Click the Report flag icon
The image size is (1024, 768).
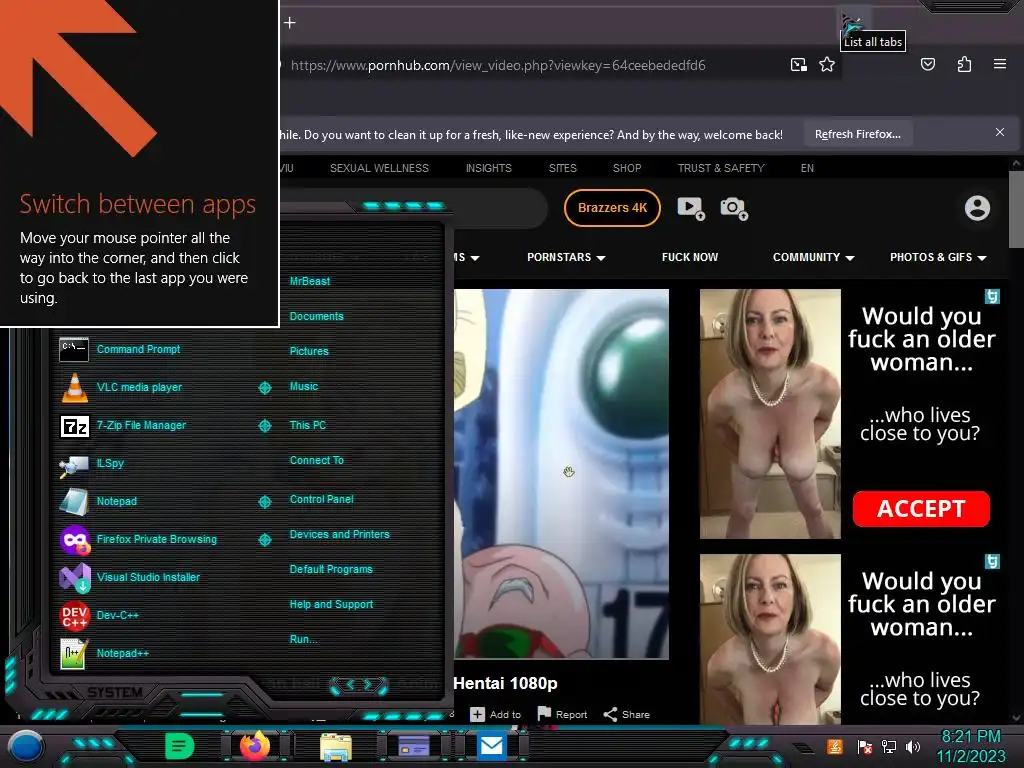(544, 714)
